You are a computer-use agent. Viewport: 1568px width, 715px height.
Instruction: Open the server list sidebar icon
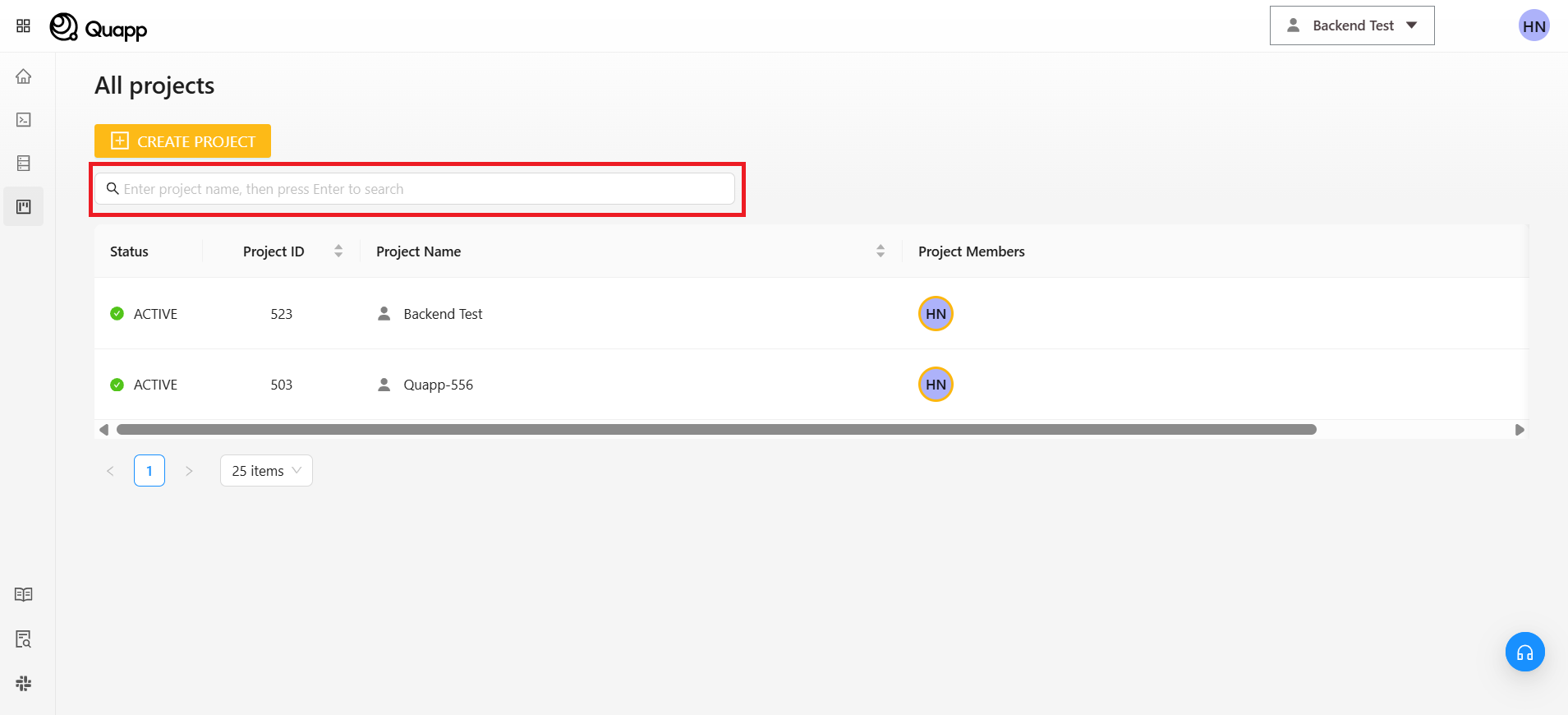click(x=24, y=164)
